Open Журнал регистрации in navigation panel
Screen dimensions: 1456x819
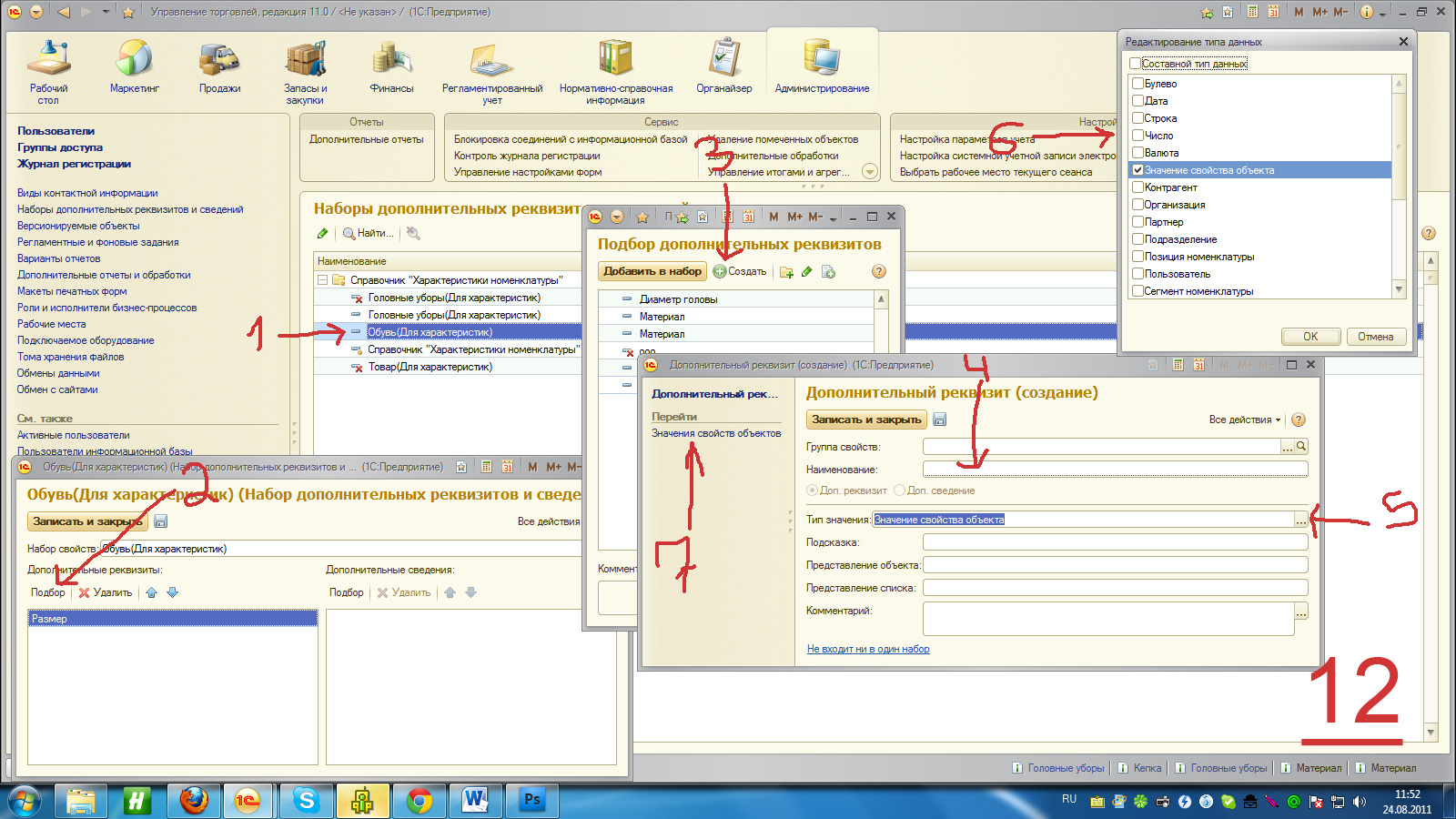pyautogui.click(x=74, y=164)
